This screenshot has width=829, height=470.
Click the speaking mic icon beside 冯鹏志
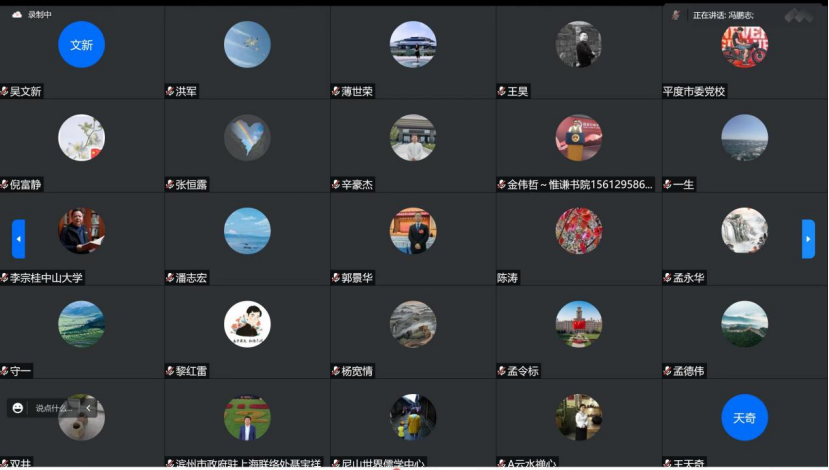(676, 15)
